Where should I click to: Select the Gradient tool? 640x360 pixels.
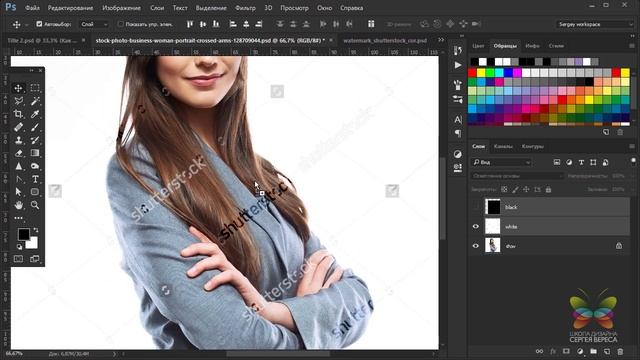point(35,153)
